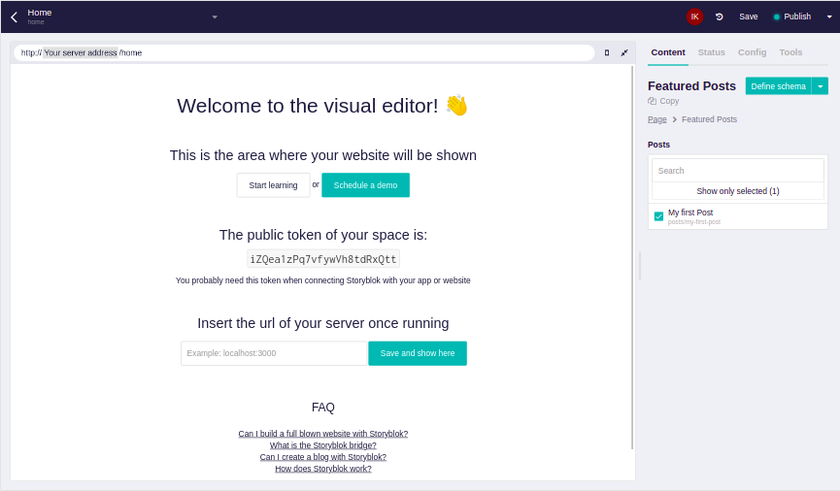The image size is (840, 491).
Task: Click the FAQ heading
Action: coord(323,407)
